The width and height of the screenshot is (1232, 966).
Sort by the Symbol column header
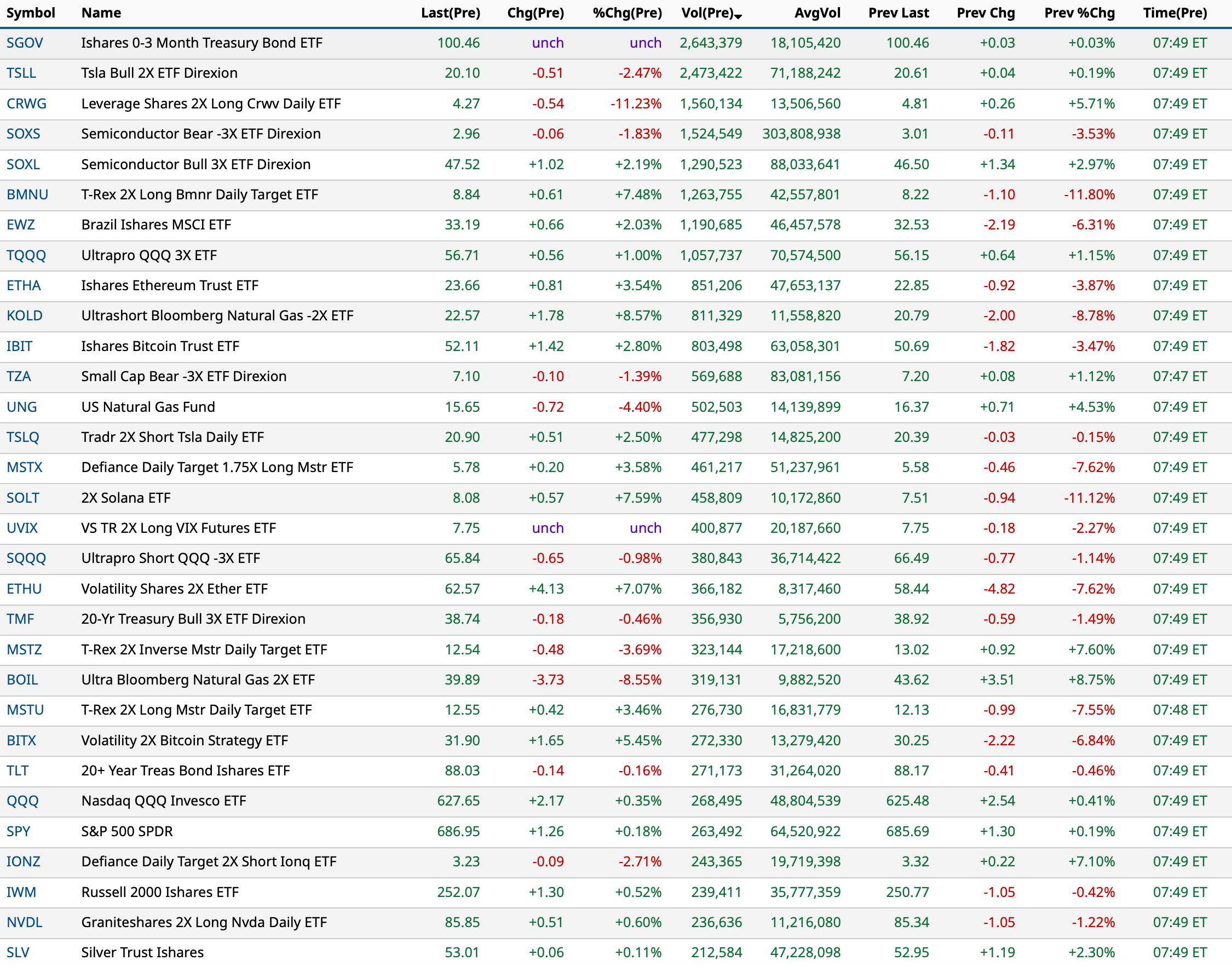pyautogui.click(x=31, y=13)
